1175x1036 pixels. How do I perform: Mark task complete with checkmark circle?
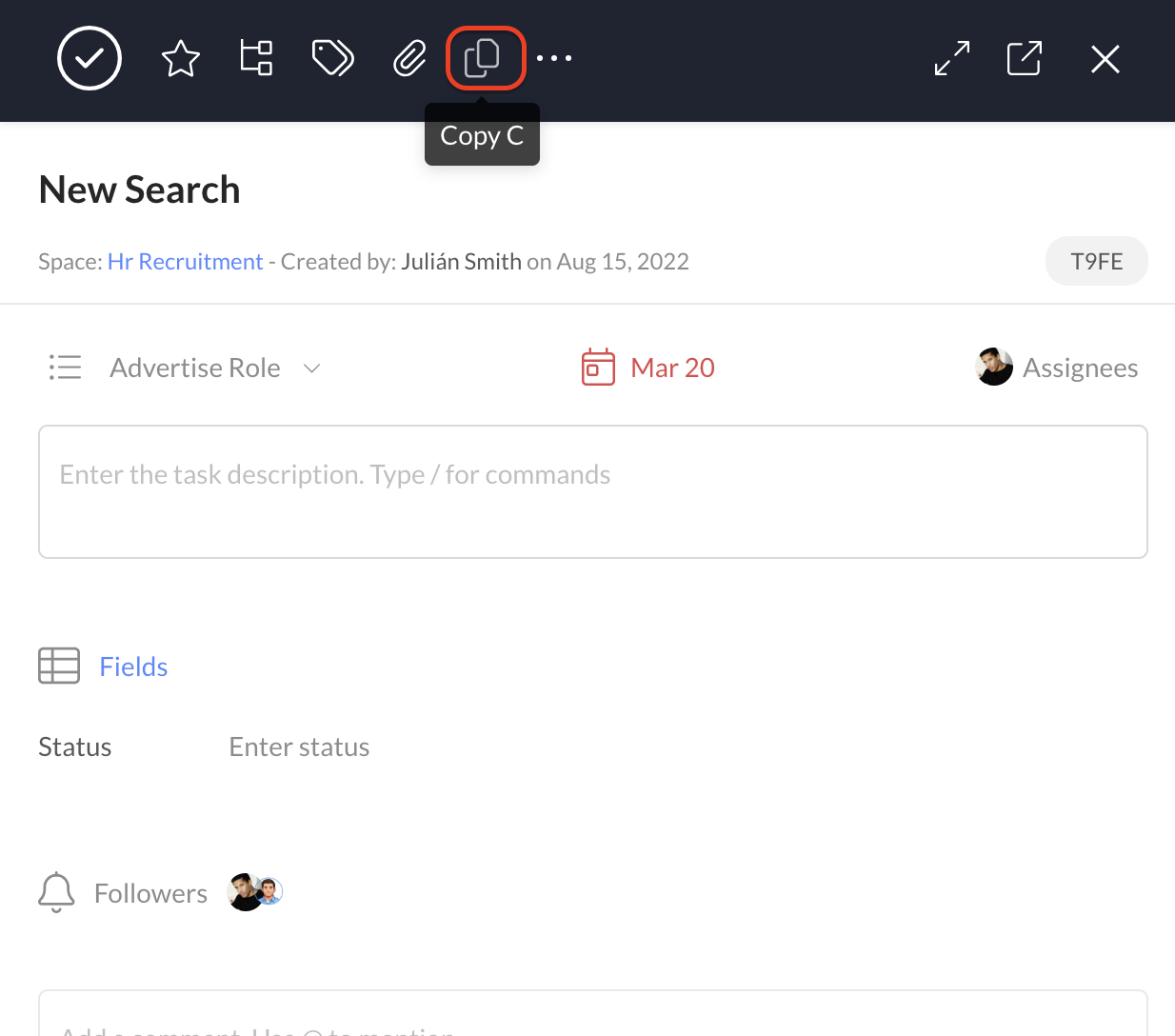tap(90, 59)
